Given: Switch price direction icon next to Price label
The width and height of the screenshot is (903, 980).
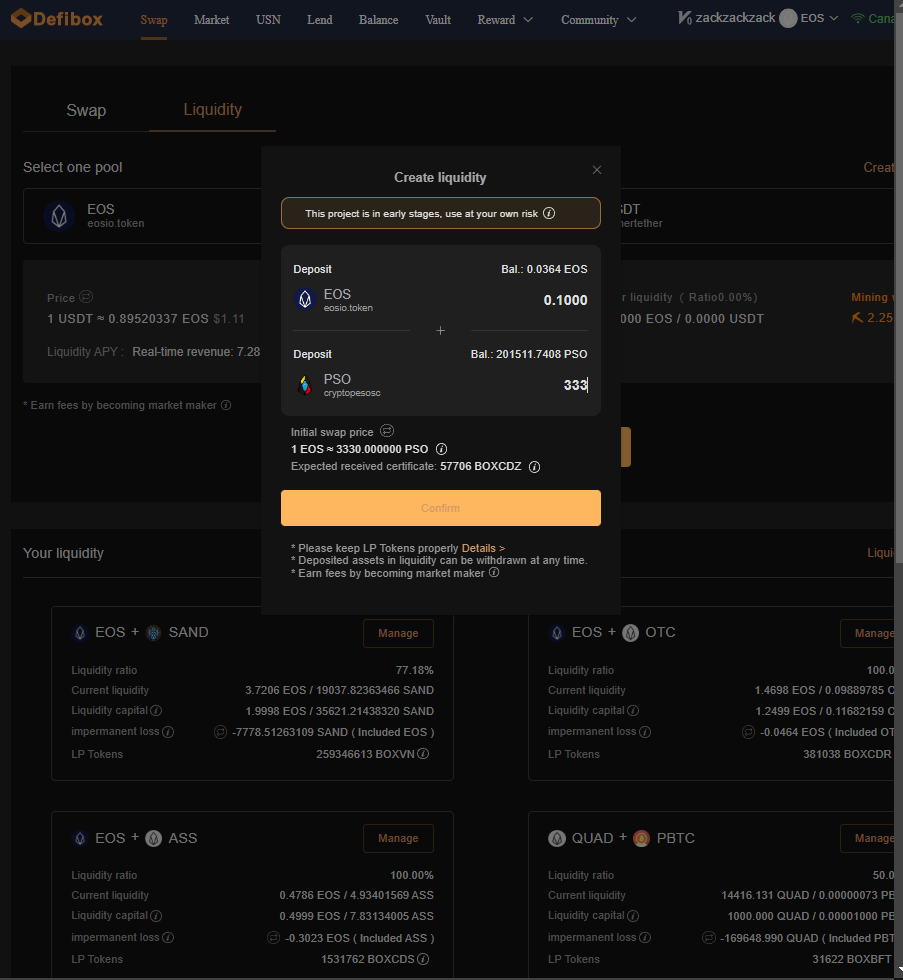Looking at the screenshot, I should point(86,297).
